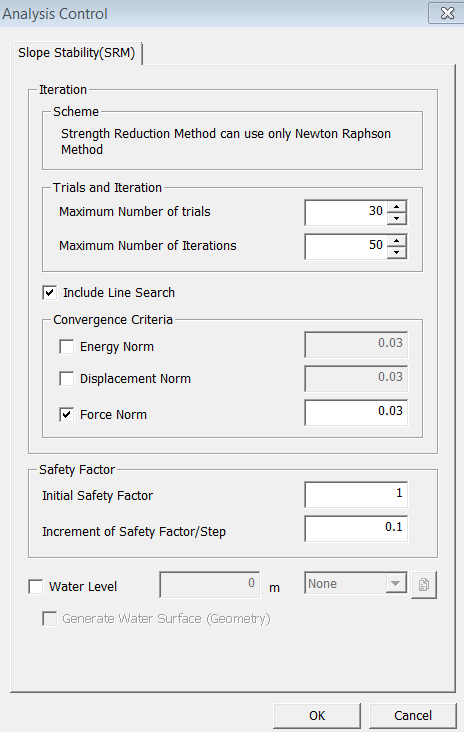Open the None water level dropdown
464x732 pixels.
click(356, 584)
